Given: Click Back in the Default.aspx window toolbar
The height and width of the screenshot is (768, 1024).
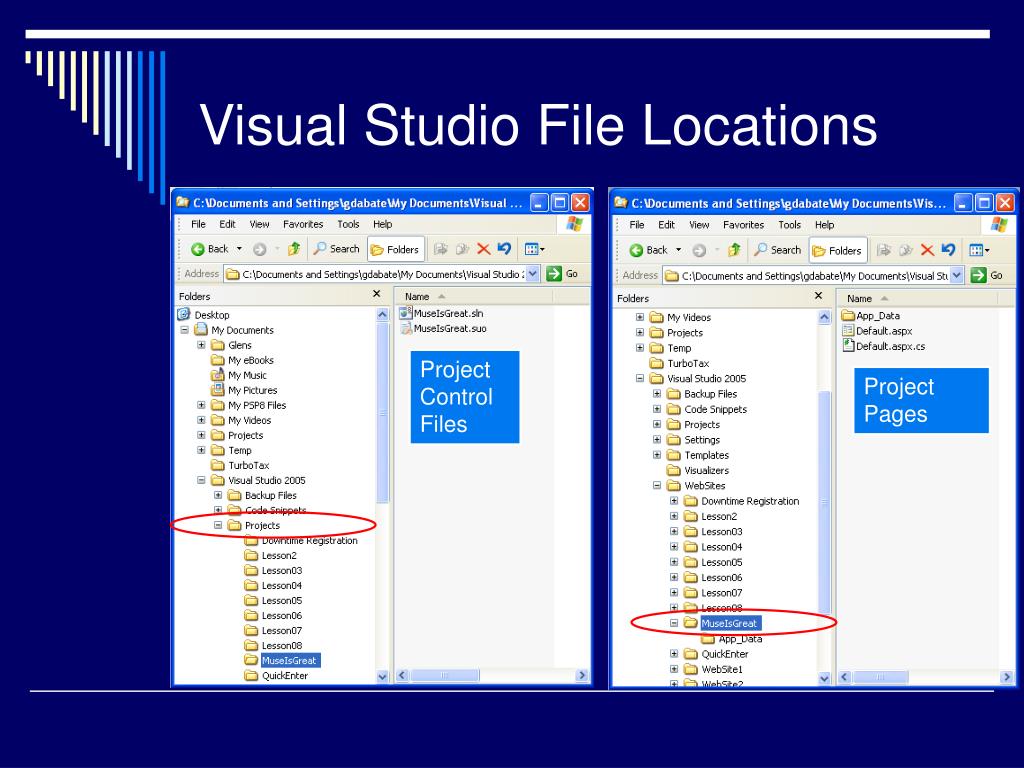Looking at the screenshot, I should pos(648,250).
